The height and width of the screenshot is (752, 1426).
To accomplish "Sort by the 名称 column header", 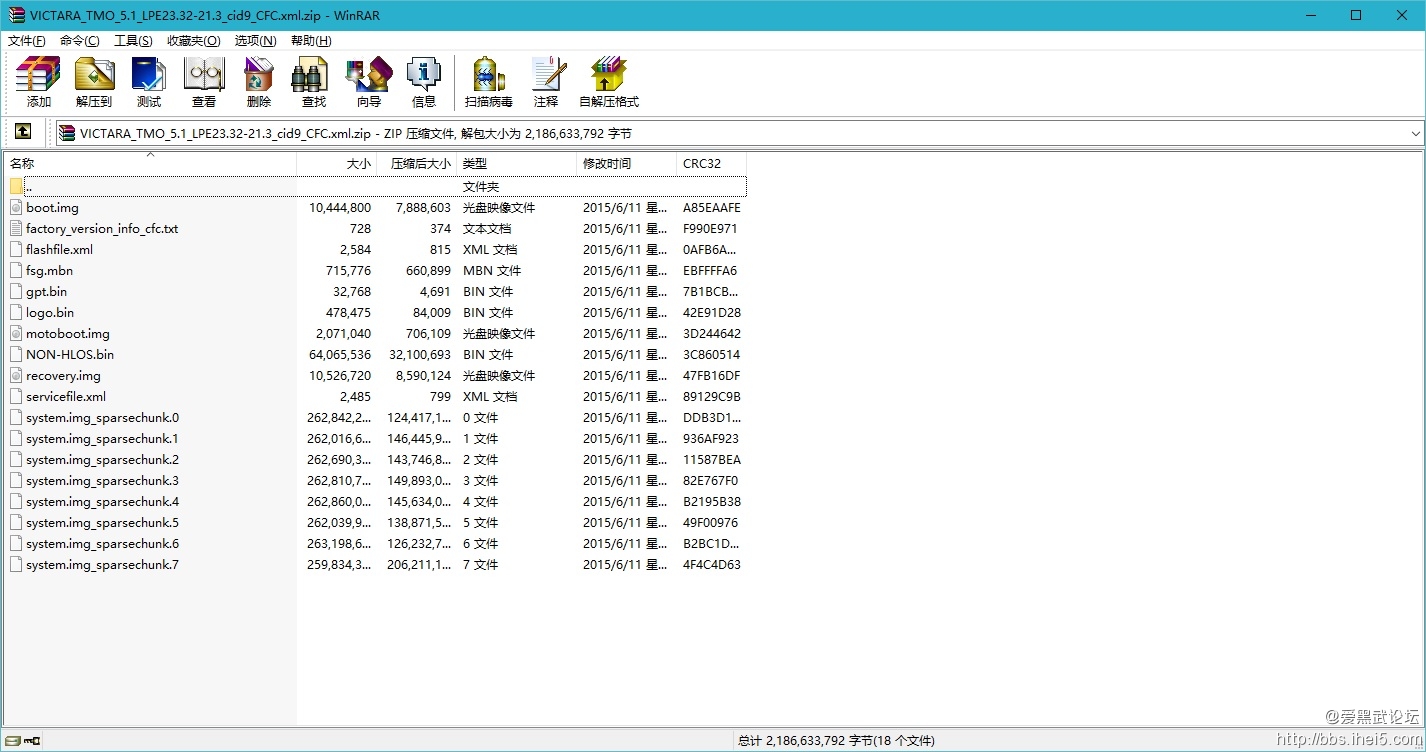I will click(150, 163).
